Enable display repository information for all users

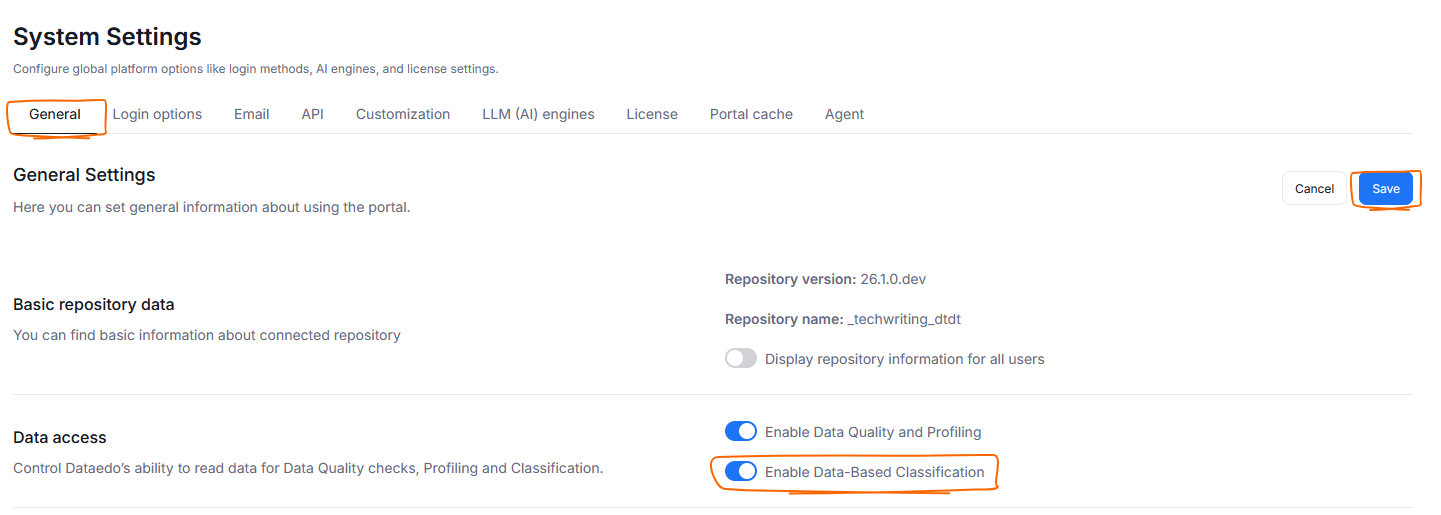tap(741, 358)
